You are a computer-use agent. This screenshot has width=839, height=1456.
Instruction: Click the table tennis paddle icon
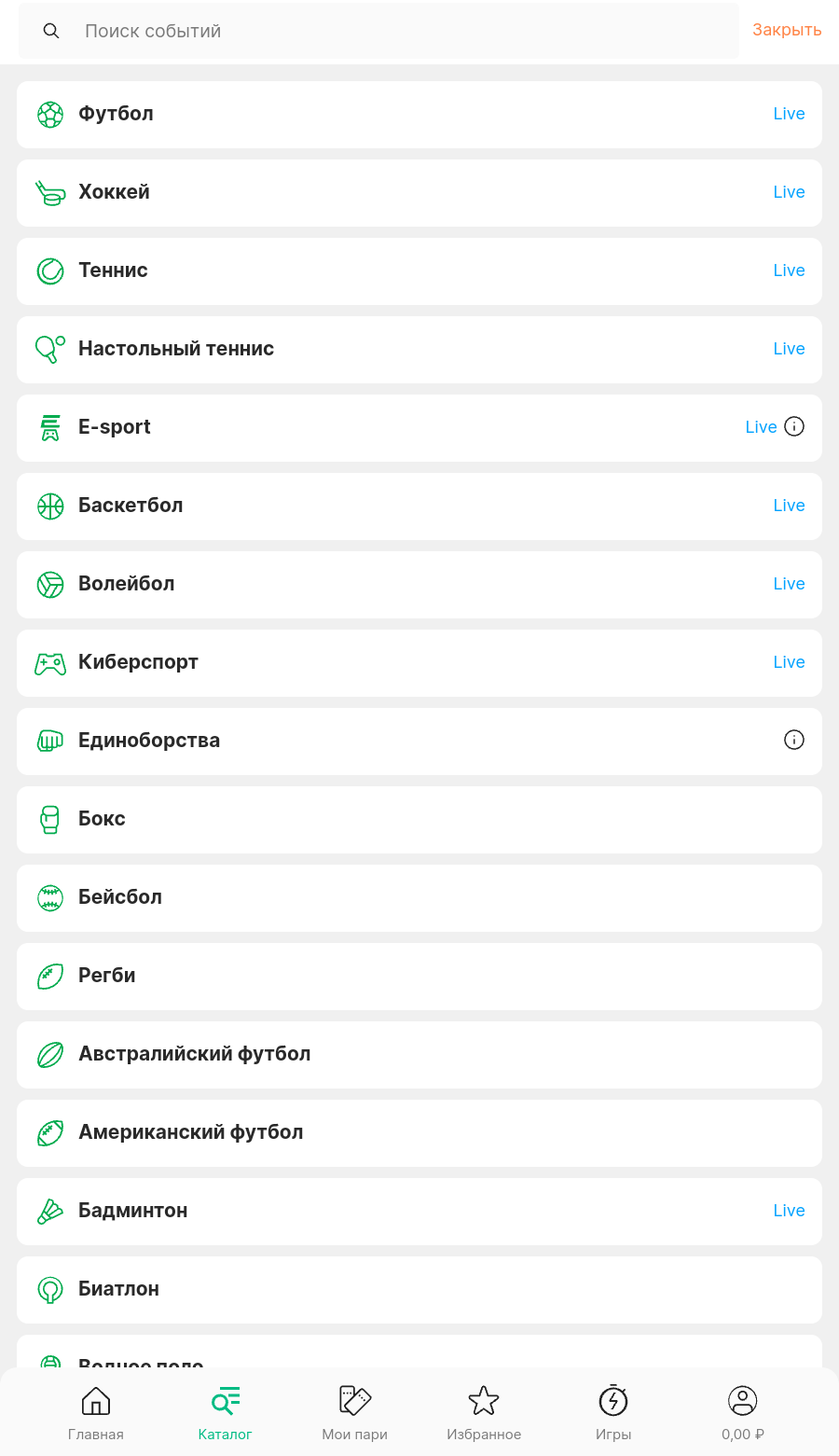(50, 349)
